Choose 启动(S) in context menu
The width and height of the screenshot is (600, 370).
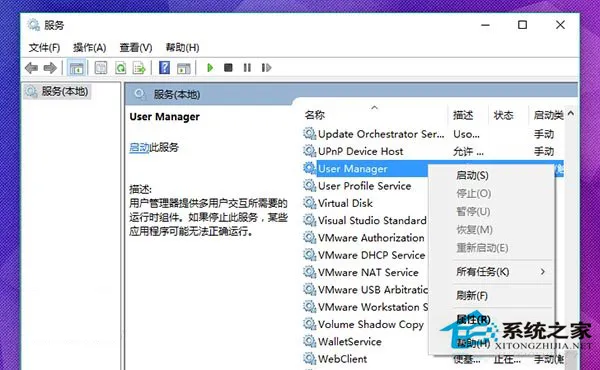[x=472, y=176]
